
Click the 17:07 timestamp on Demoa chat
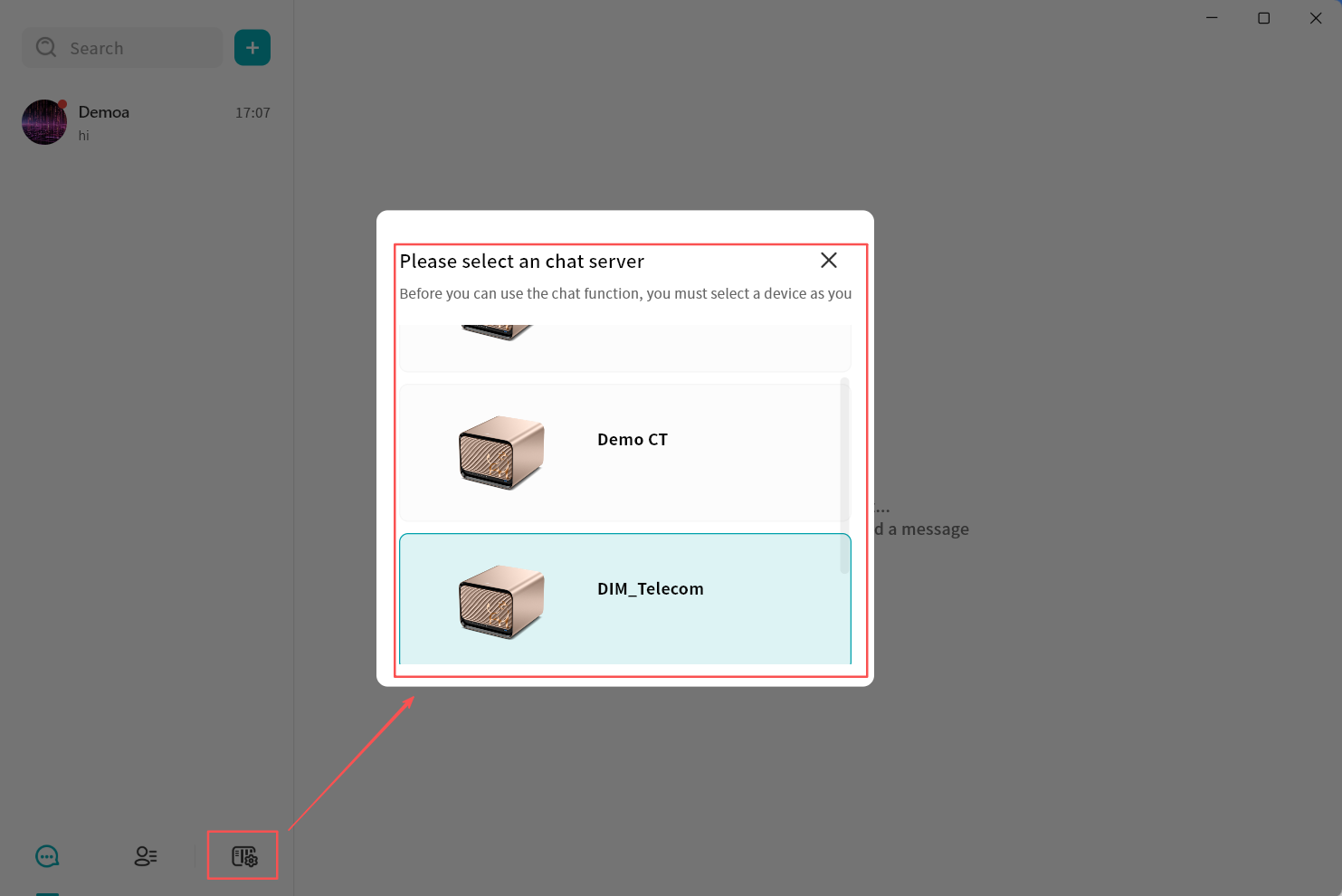click(x=252, y=113)
